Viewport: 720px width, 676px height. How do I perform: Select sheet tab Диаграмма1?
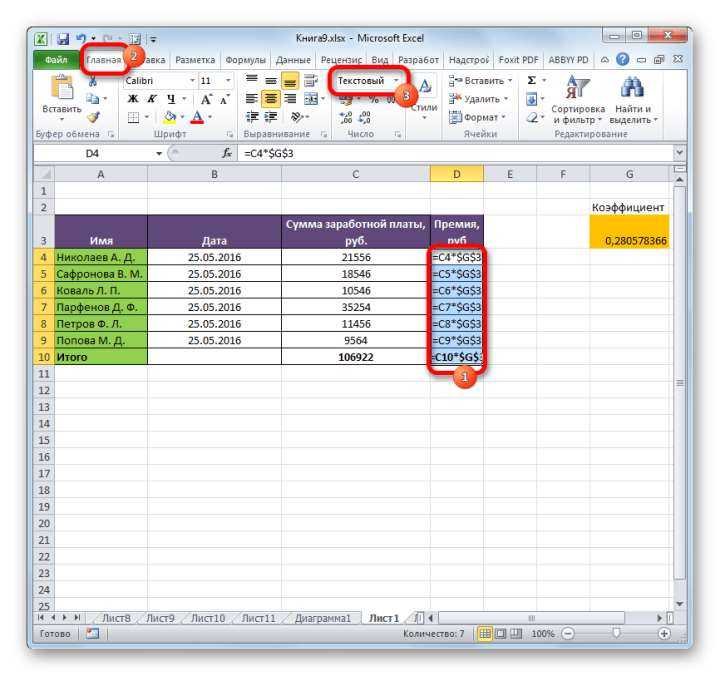click(x=322, y=618)
